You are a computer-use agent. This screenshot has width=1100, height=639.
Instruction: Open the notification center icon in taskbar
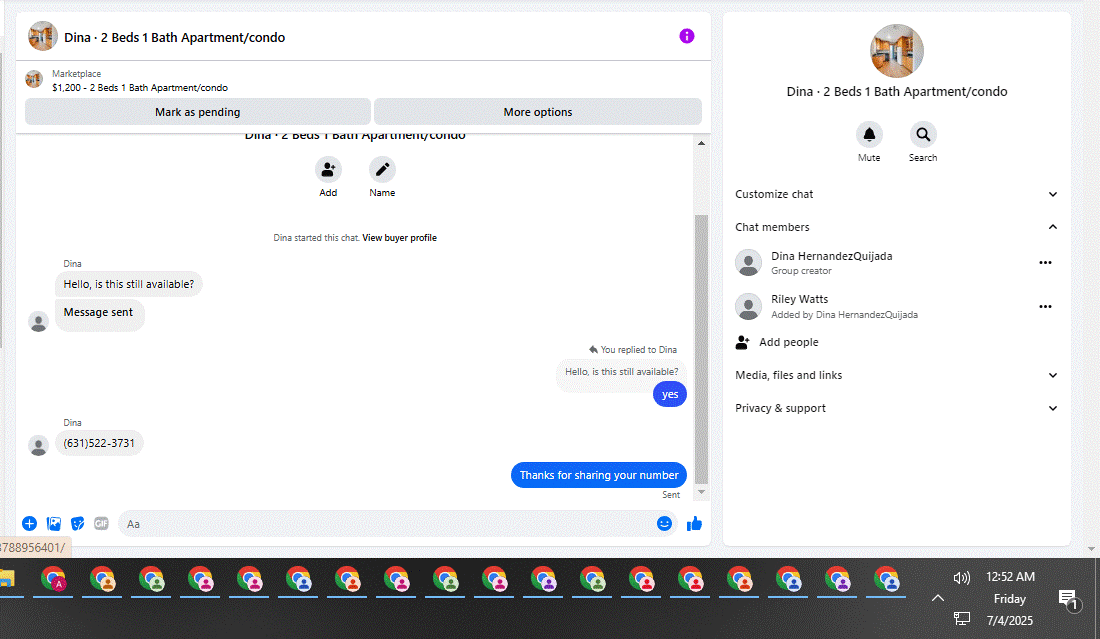[1069, 600]
